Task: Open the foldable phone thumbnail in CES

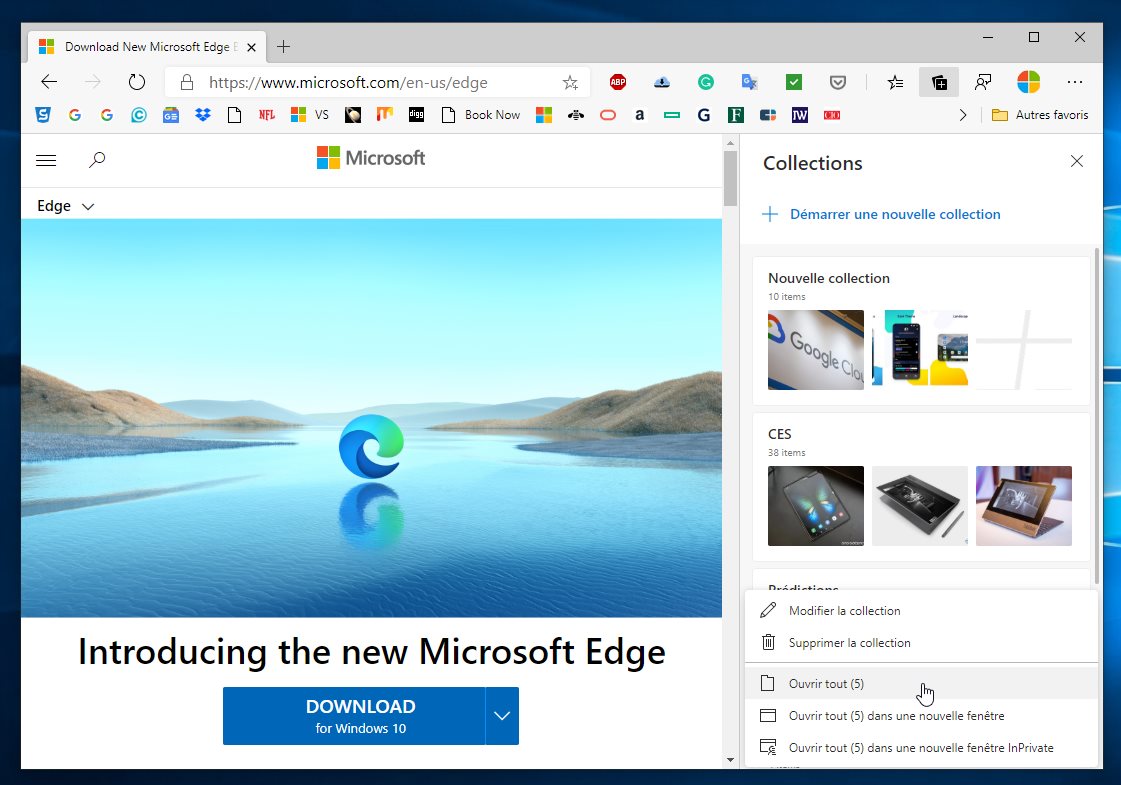Action: [x=816, y=505]
